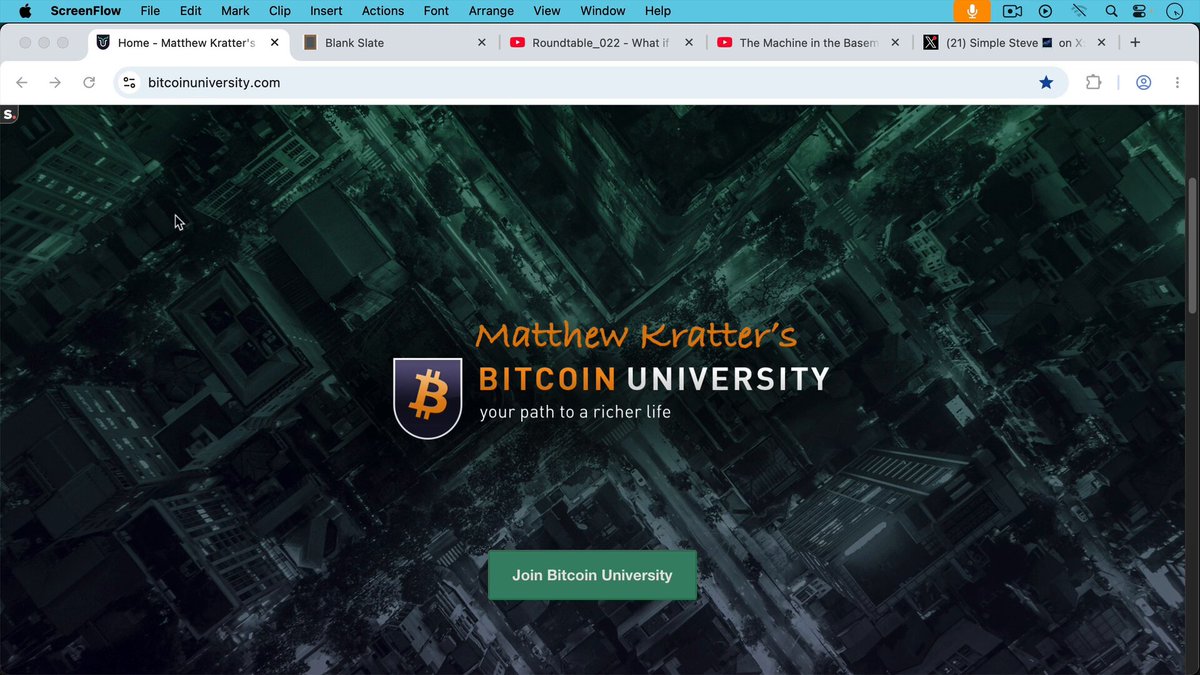Close the Roundtable_022 tab
Screen dimensions: 1200x675
689,43
